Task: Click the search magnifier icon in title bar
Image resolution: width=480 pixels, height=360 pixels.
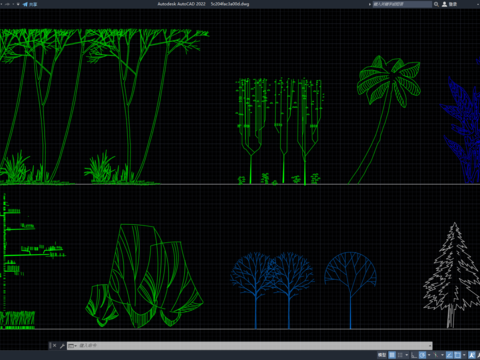Action: [436, 4]
